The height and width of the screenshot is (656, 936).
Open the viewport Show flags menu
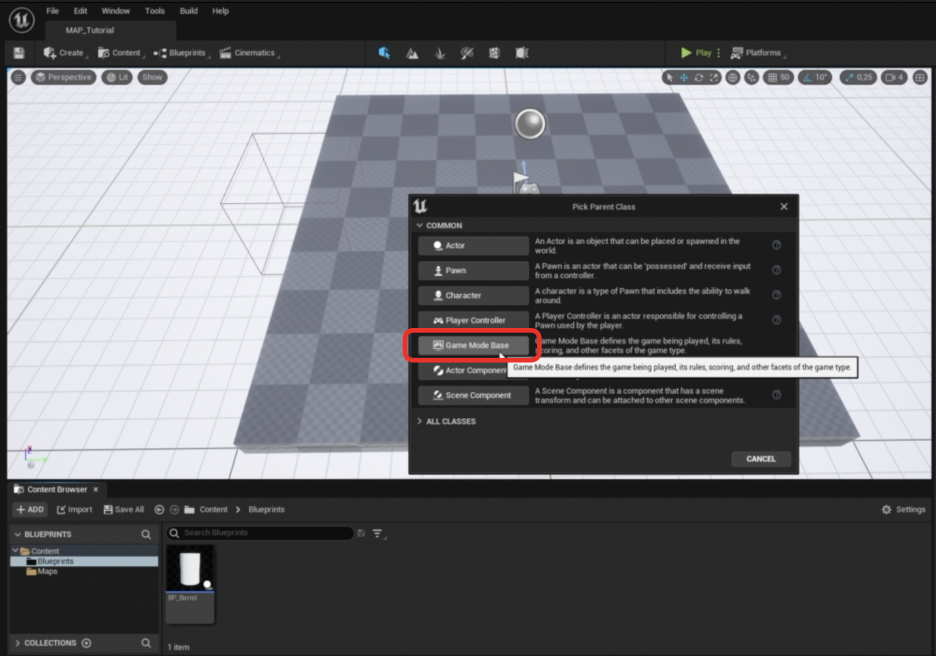pyautogui.click(x=152, y=77)
